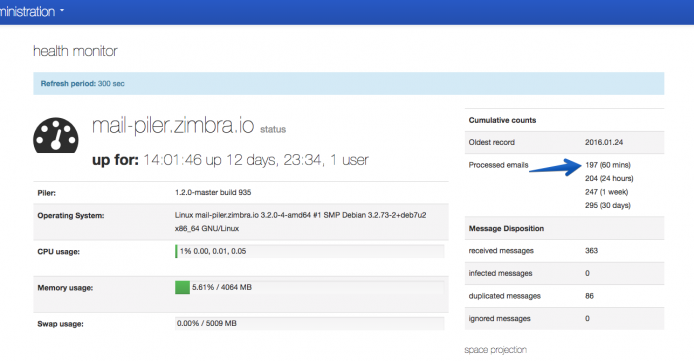Click the mail-piler.zimbra.io hostname title

click(173, 126)
